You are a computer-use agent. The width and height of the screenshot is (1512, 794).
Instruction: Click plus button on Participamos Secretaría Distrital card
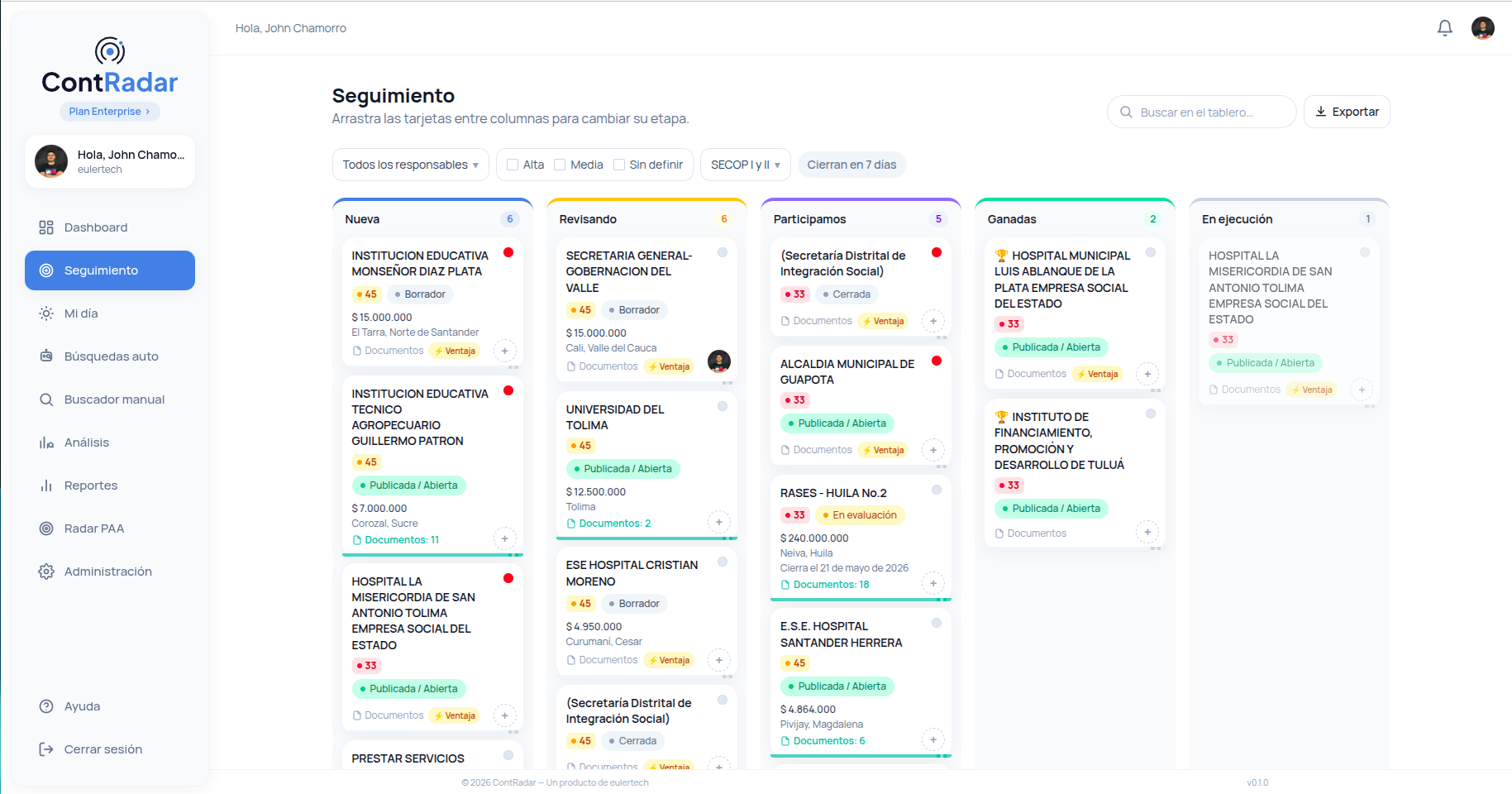pos(933,321)
